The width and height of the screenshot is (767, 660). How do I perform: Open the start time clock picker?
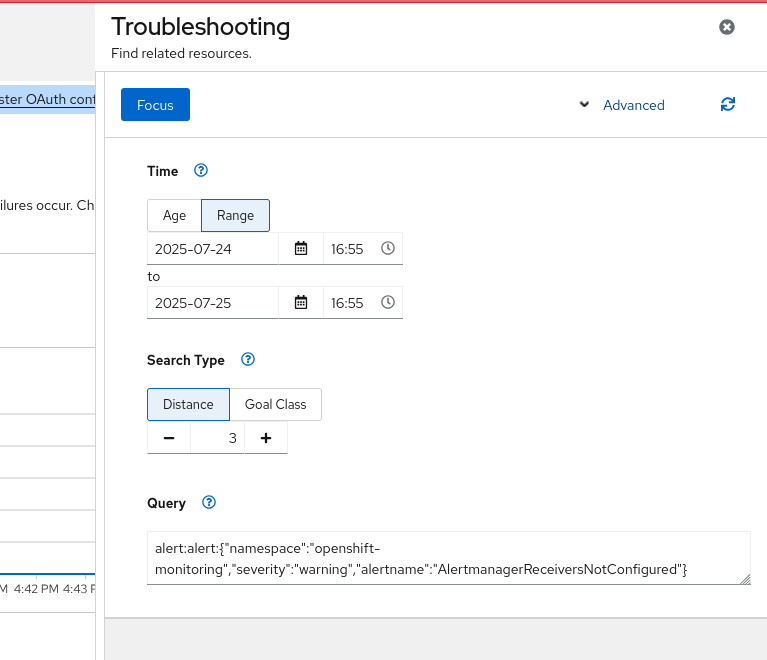[388, 248]
